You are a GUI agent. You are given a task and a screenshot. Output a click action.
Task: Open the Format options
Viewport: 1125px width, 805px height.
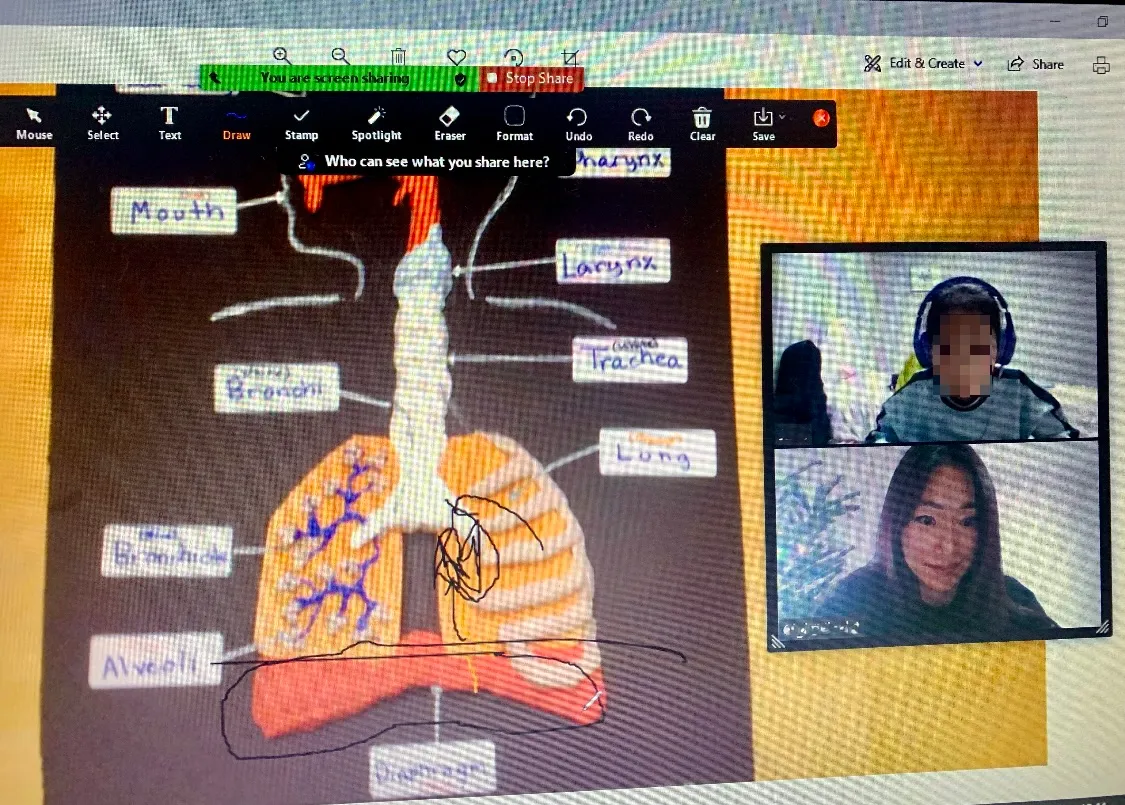tap(514, 125)
